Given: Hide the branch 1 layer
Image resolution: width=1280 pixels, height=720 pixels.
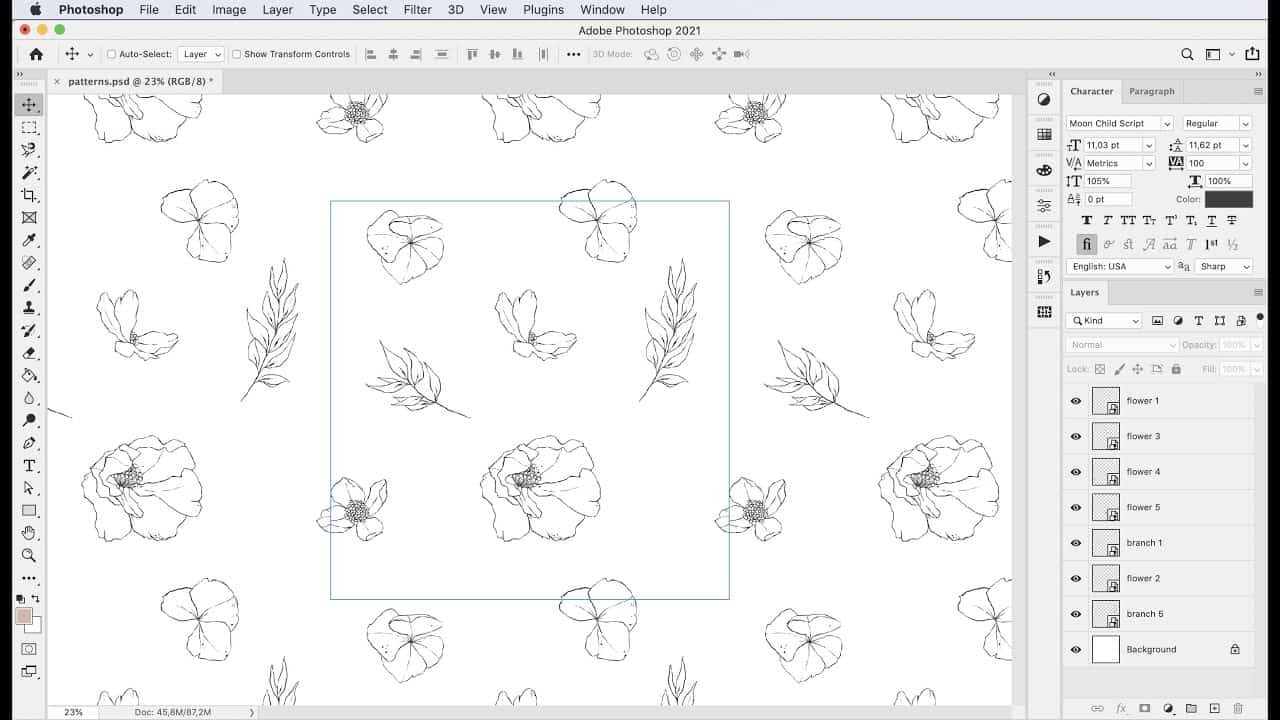Looking at the screenshot, I should pos(1076,543).
